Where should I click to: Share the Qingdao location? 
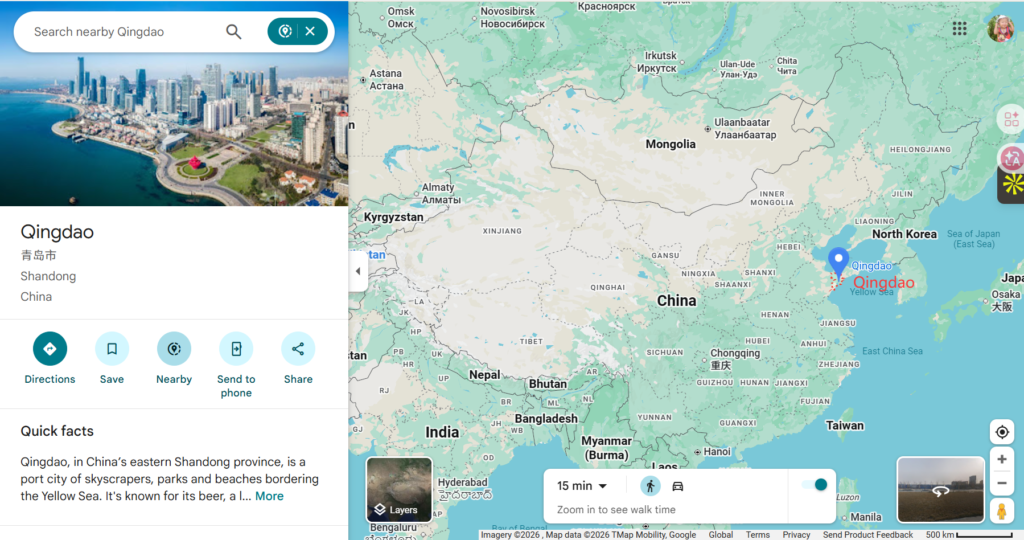tap(298, 349)
